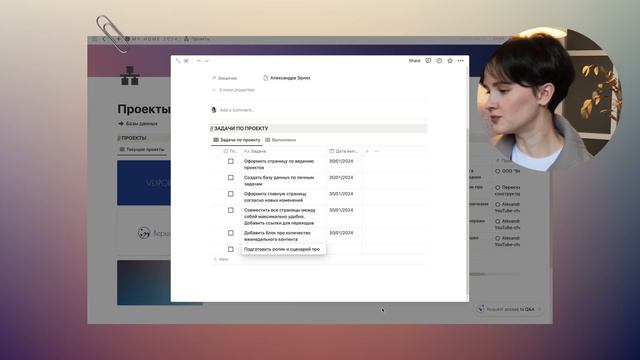Open task 'Оформить страницу по ведению проектов'
This screenshot has height=360, width=640.
point(279,164)
